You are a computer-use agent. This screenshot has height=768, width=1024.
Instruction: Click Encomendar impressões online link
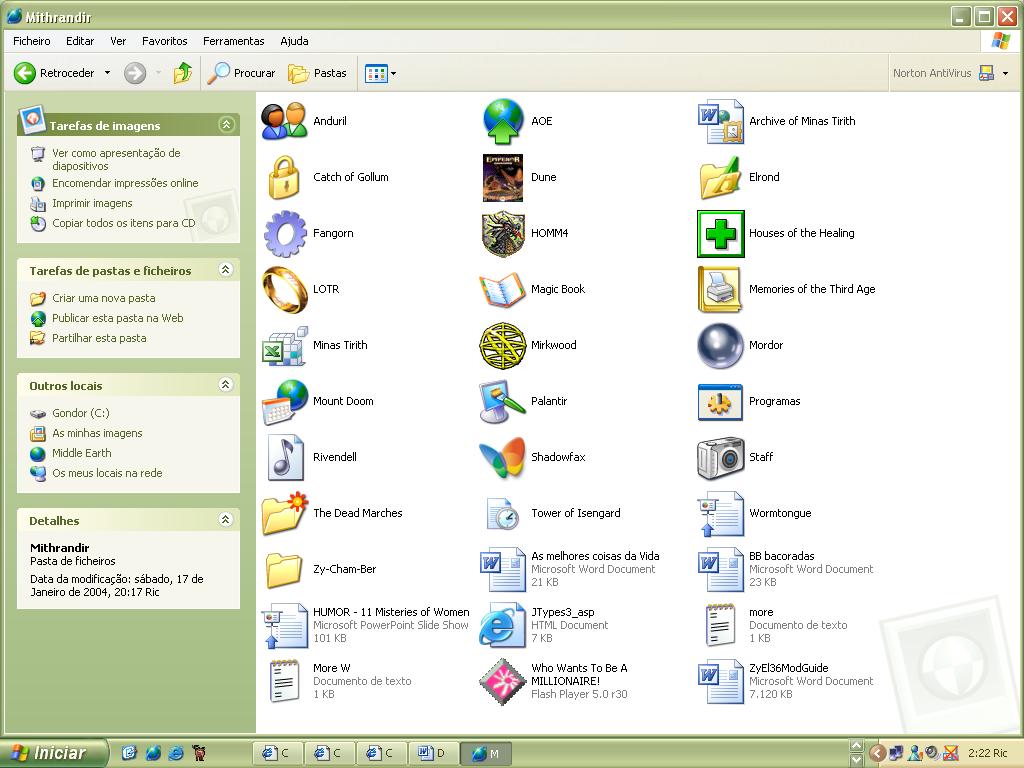point(125,184)
